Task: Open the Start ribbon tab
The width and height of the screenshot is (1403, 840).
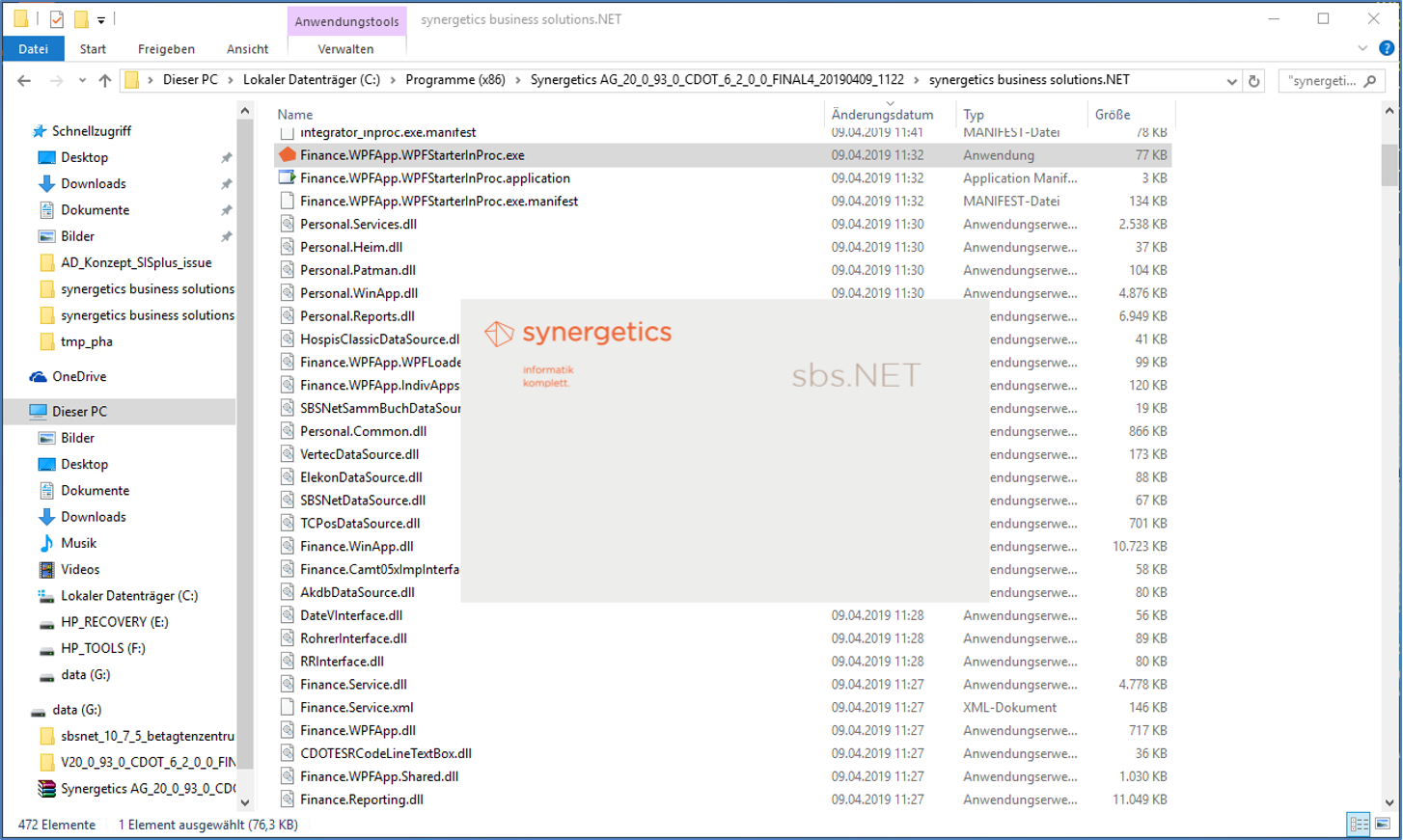Action: [x=93, y=48]
